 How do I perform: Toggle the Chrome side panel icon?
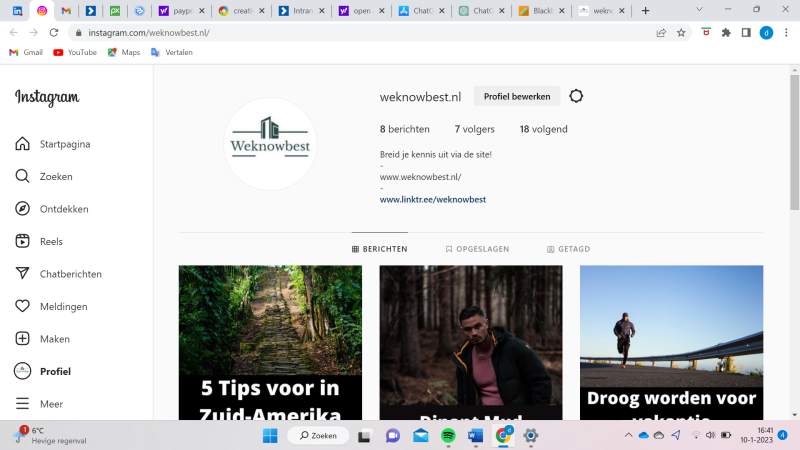click(x=746, y=33)
